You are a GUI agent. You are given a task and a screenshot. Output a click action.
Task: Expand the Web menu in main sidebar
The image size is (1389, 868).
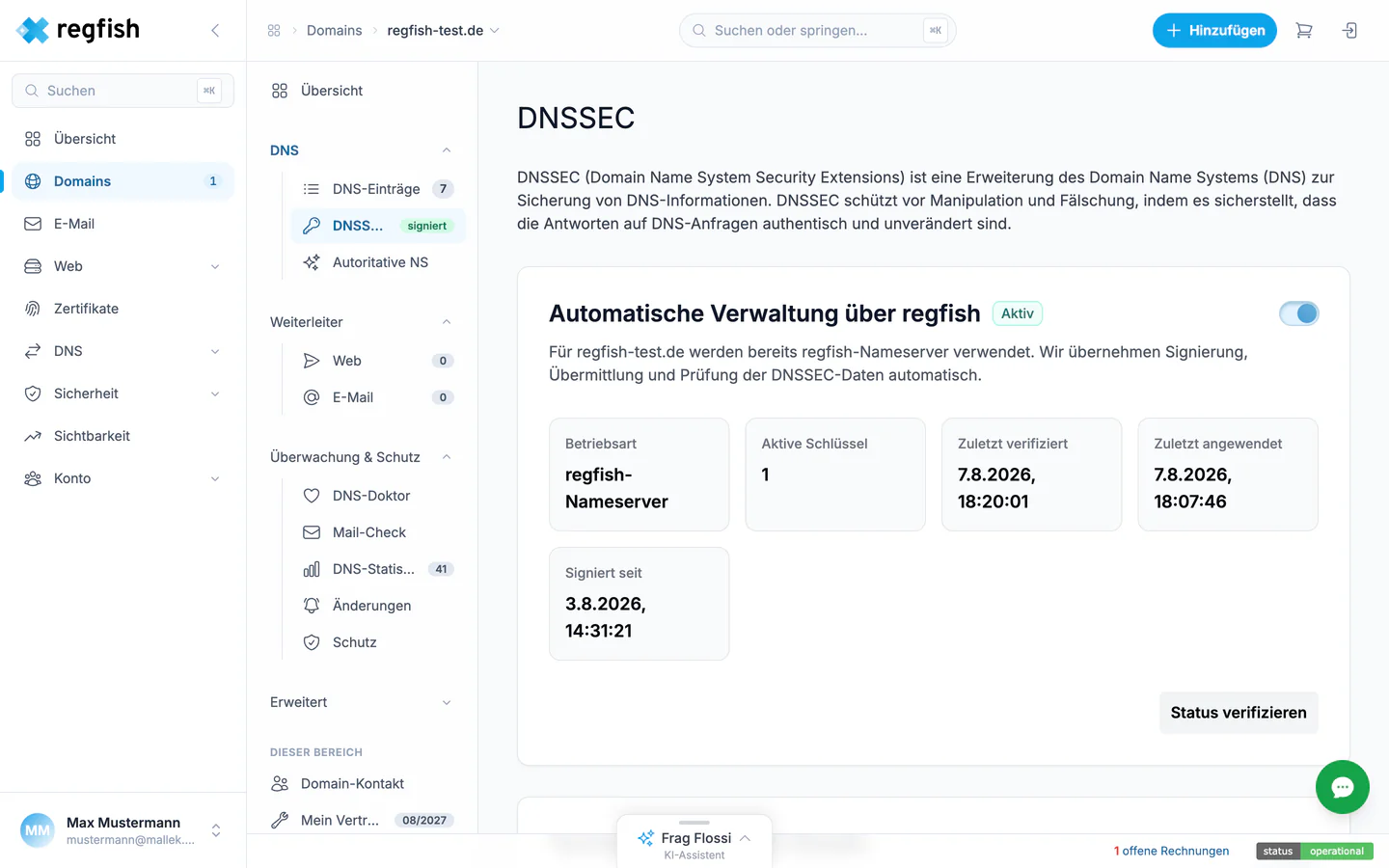click(x=215, y=266)
